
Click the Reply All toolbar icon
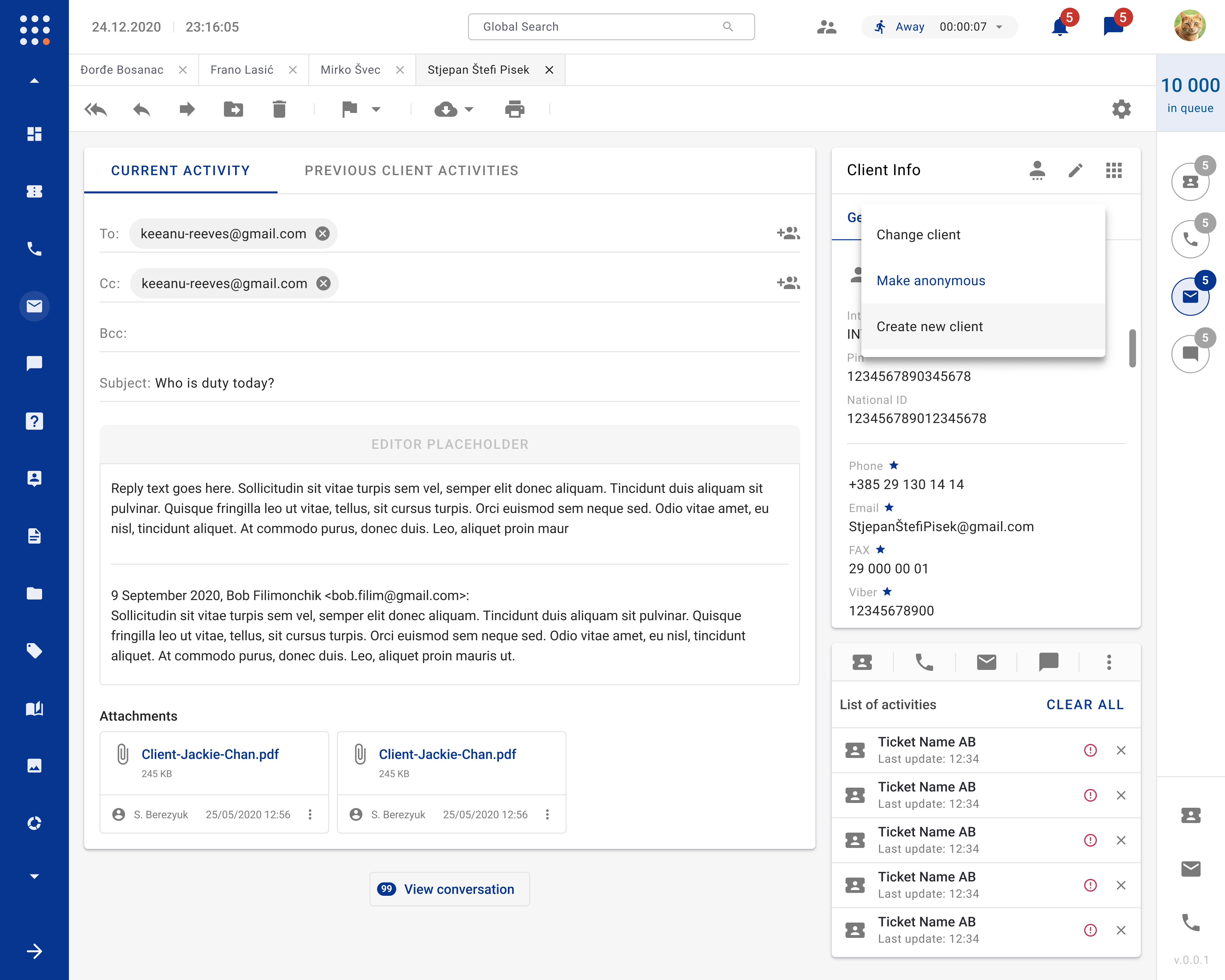(95, 109)
